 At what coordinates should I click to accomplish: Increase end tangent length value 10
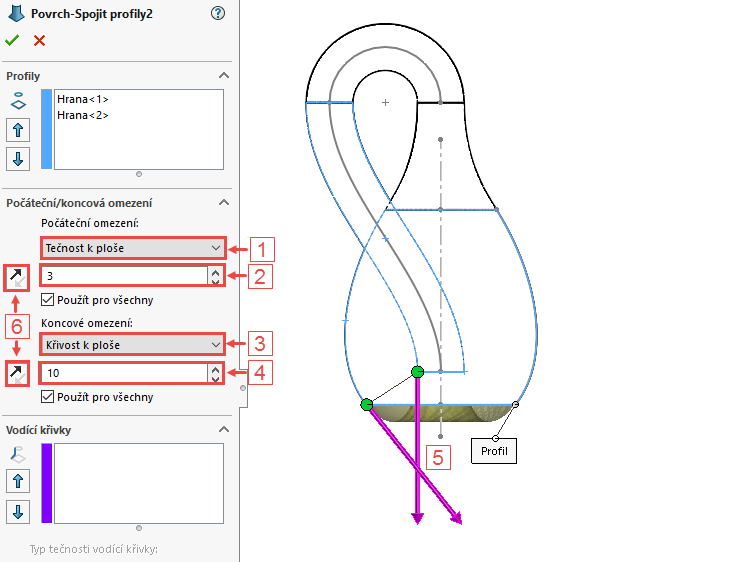pos(216,369)
